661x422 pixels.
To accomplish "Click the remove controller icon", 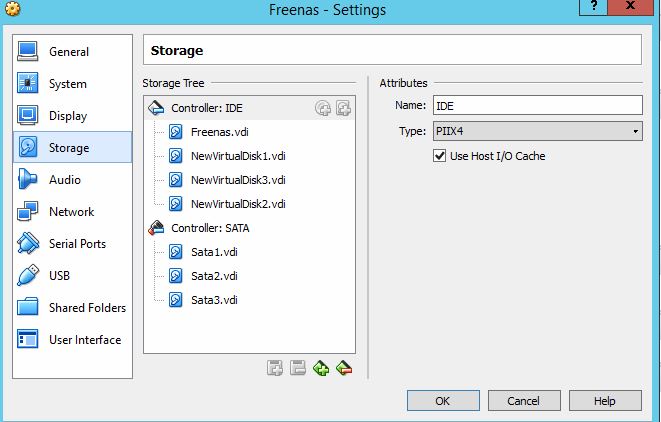I will [344, 368].
